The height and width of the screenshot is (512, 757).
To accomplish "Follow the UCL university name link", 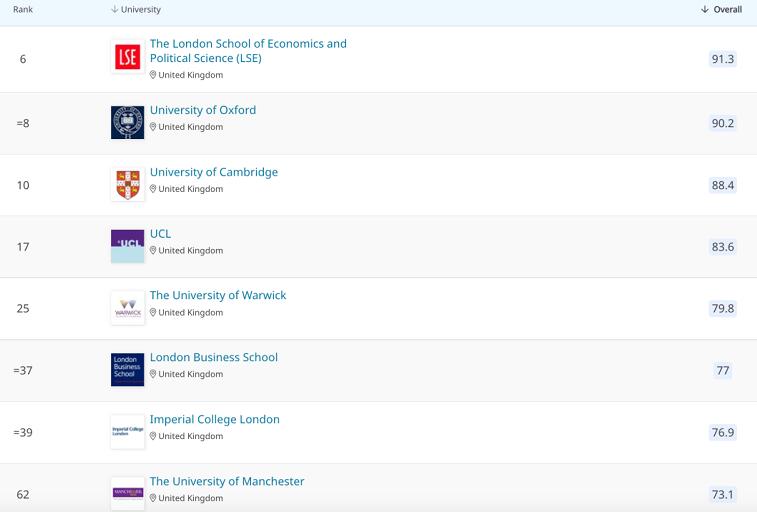I will 160,234.
